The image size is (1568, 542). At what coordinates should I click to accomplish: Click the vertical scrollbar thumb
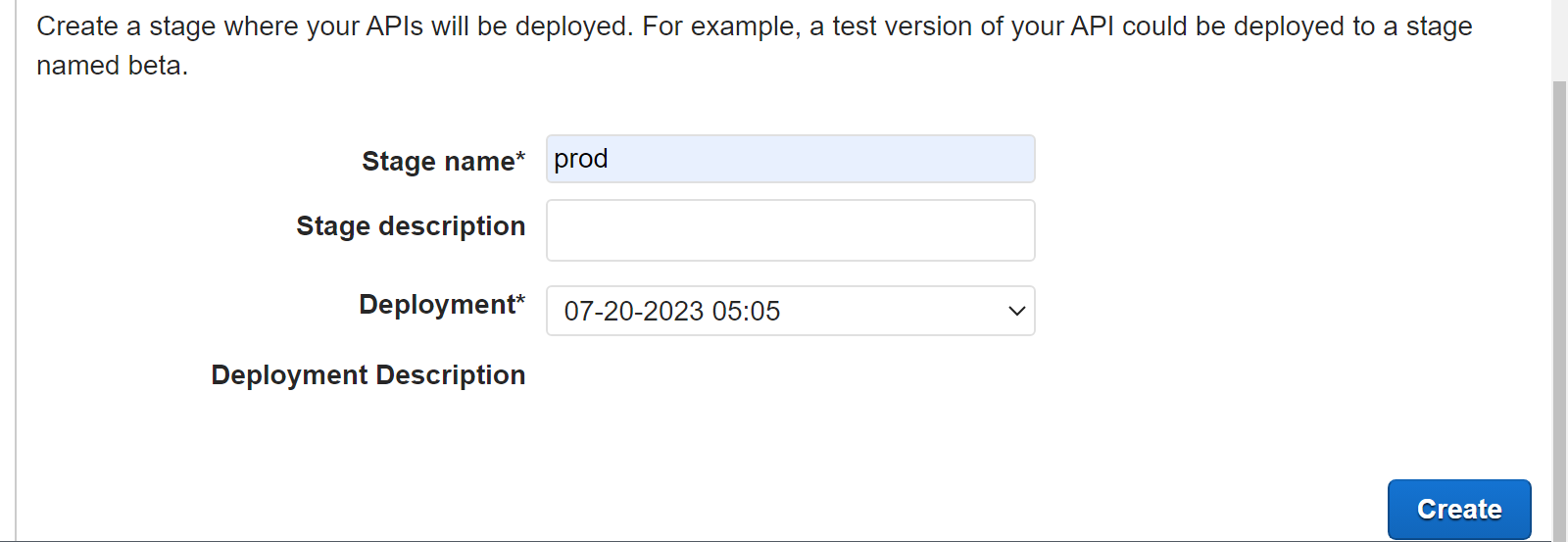tap(1559, 310)
